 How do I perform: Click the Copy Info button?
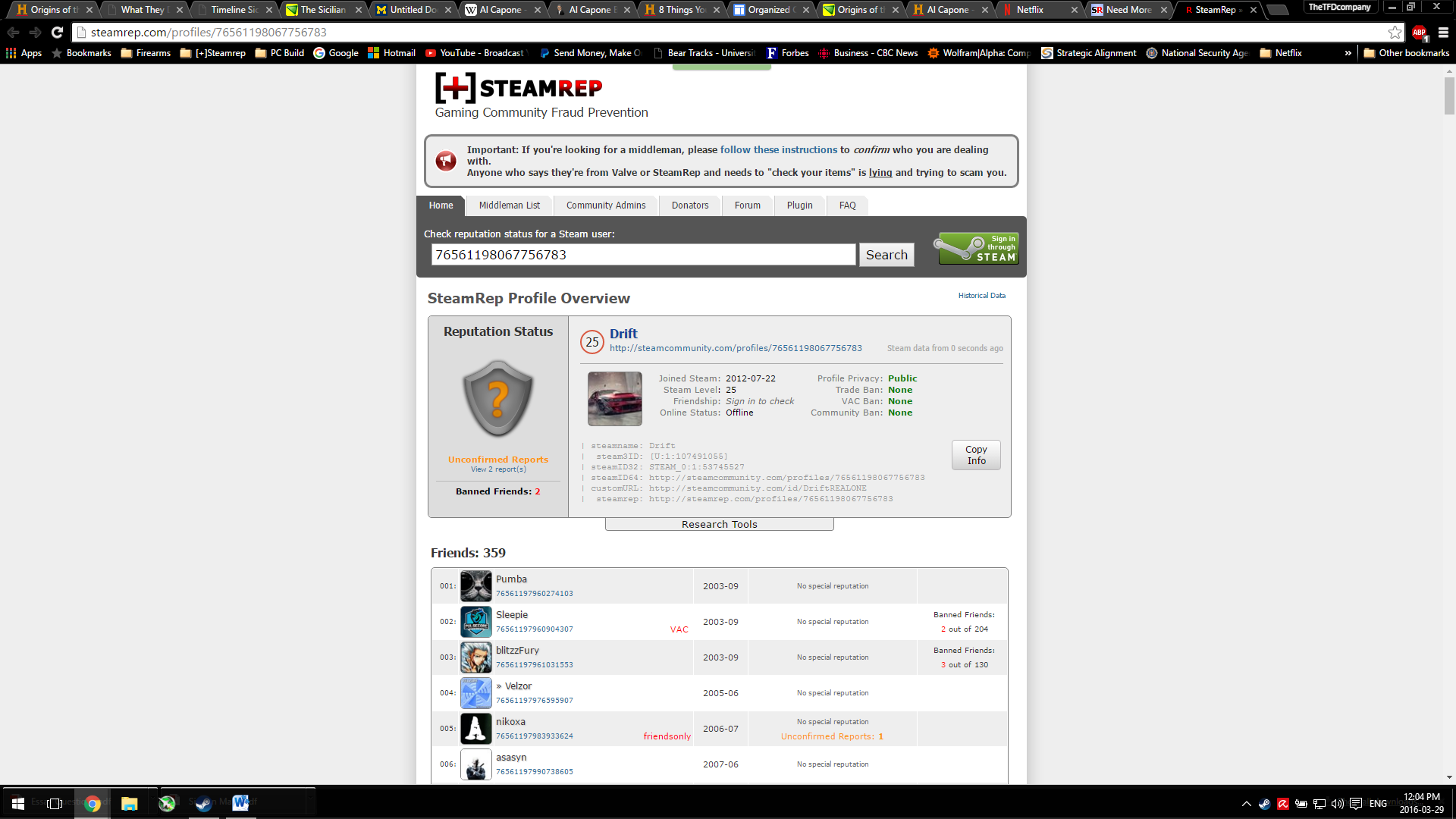(x=976, y=455)
